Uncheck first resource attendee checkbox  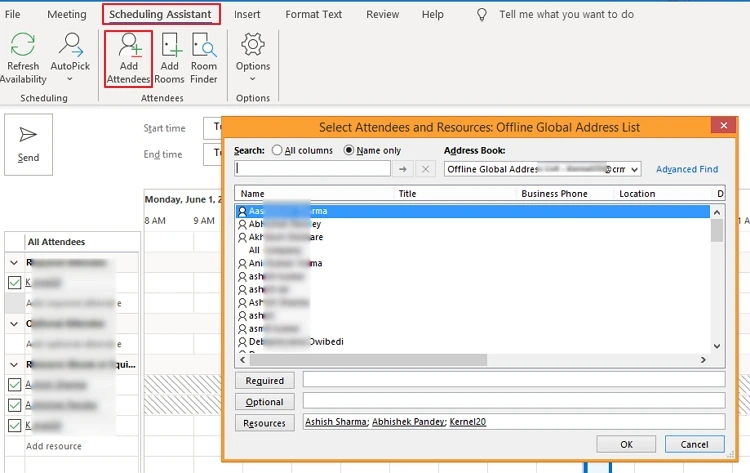(14, 385)
